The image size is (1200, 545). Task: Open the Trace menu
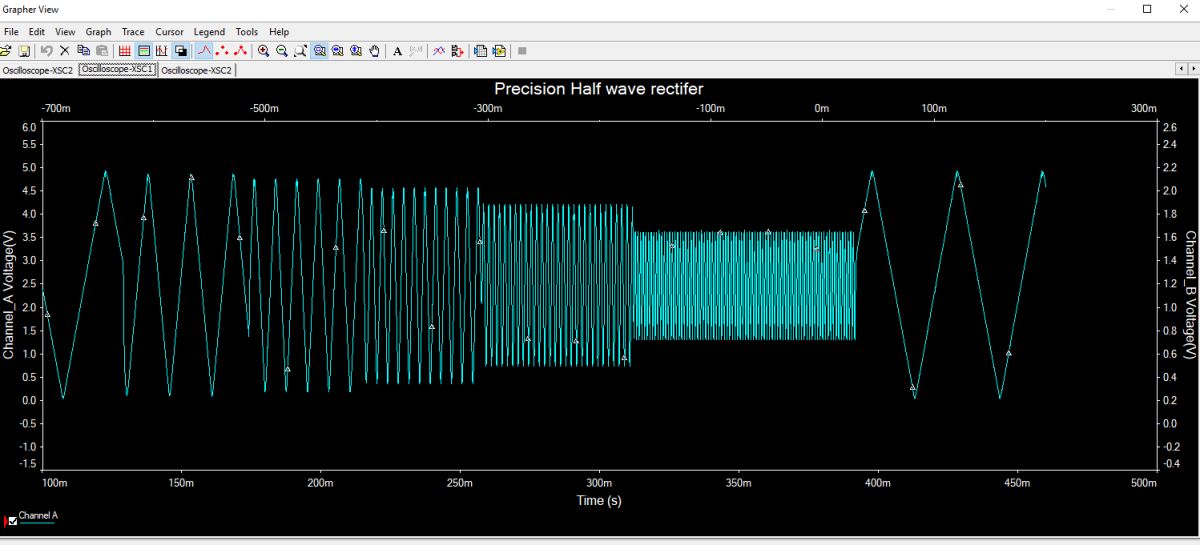[133, 32]
